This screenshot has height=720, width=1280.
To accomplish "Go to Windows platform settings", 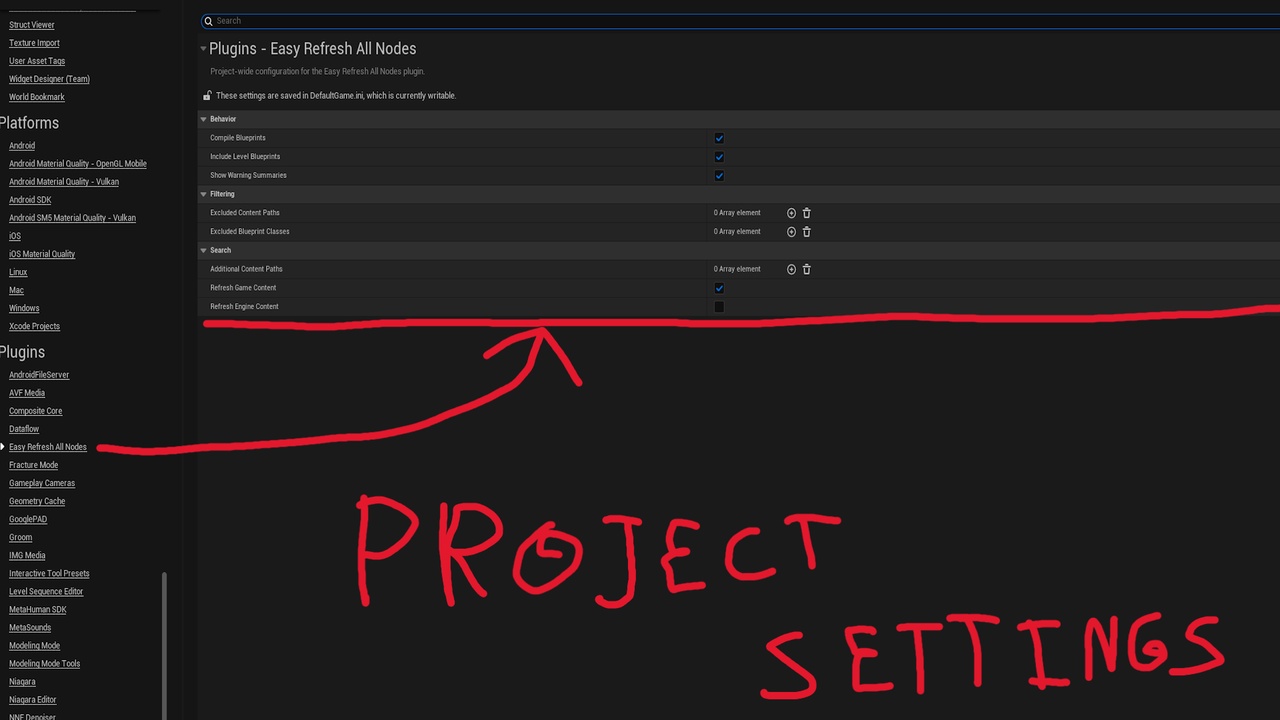I will tap(24, 308).
